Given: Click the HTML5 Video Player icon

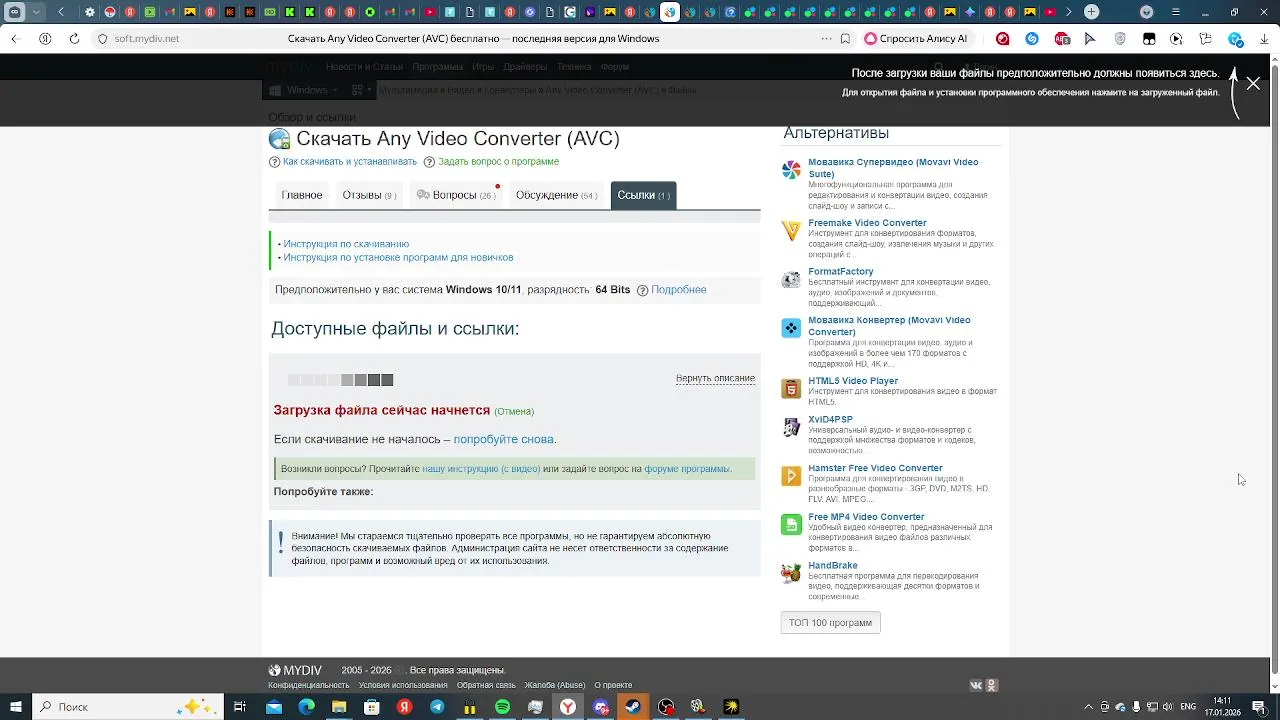Looking at the screenshot, I should (x=791, y=389).
